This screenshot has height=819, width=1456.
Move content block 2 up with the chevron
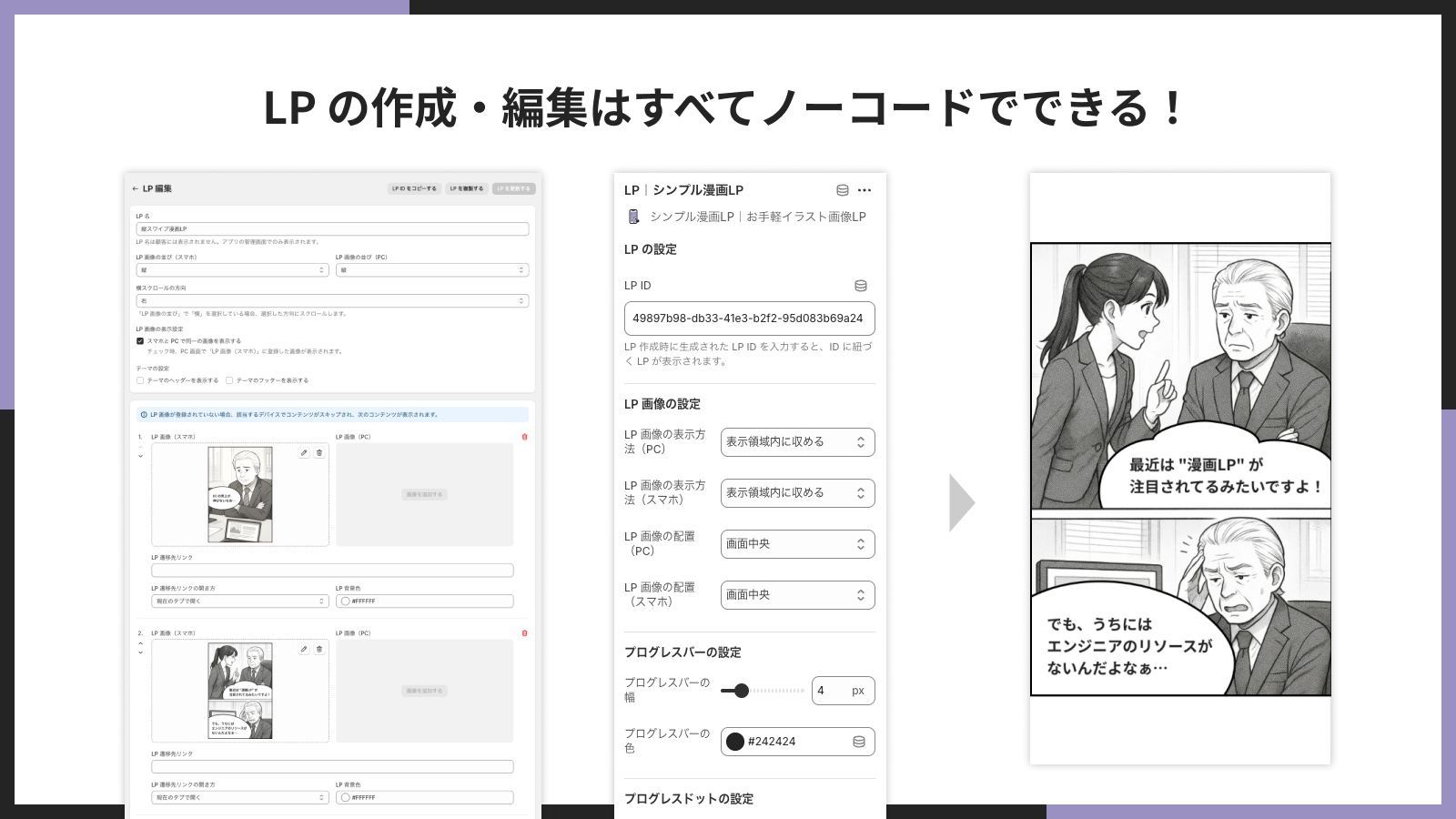[140, 643]
